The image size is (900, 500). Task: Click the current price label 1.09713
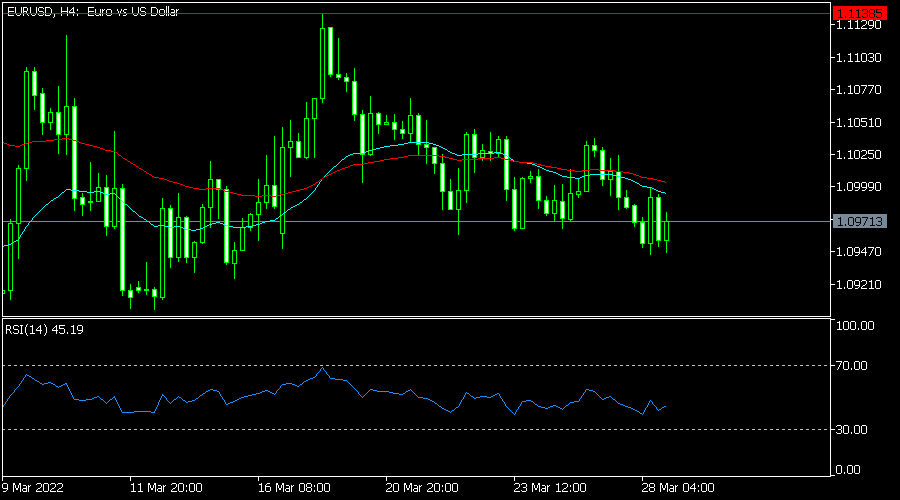[859, 221]
